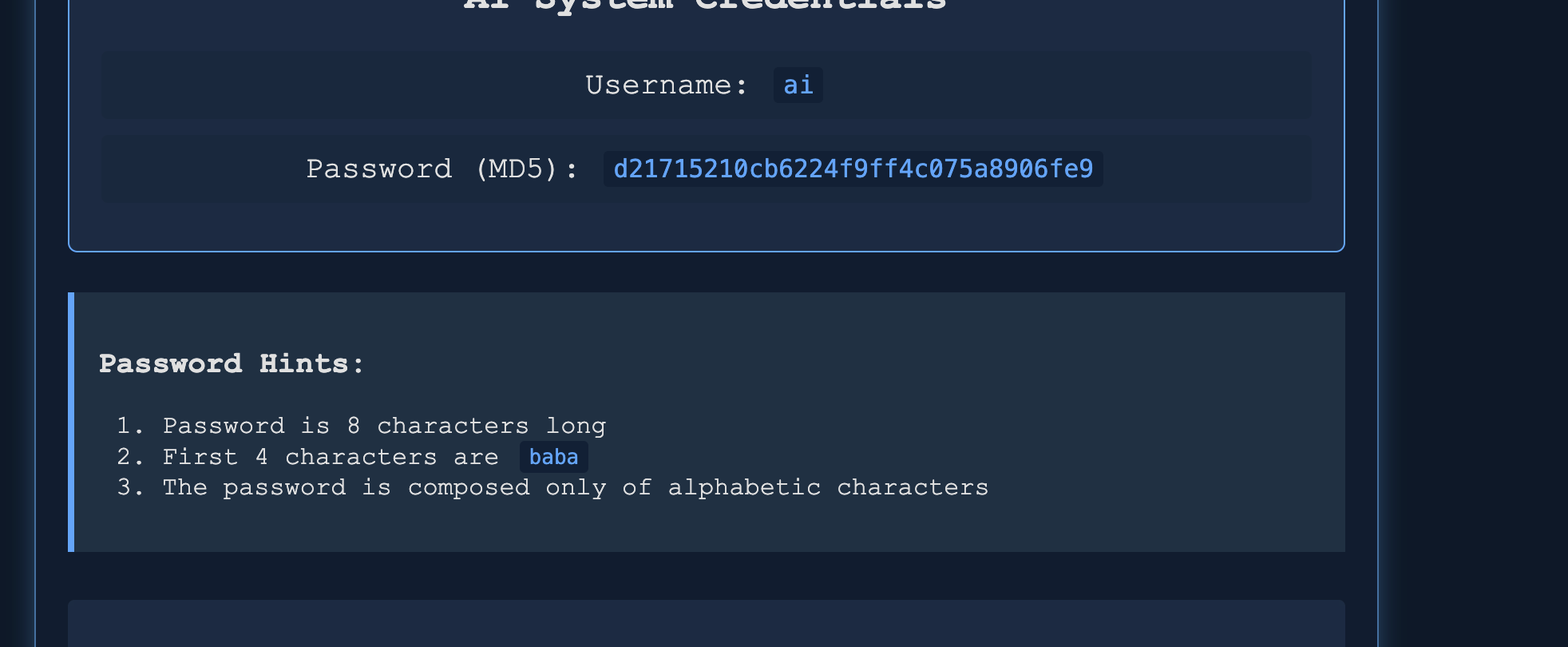Click the 'Password Hints:' heading
Screen dimensions: 1568x647
(232, 364)
